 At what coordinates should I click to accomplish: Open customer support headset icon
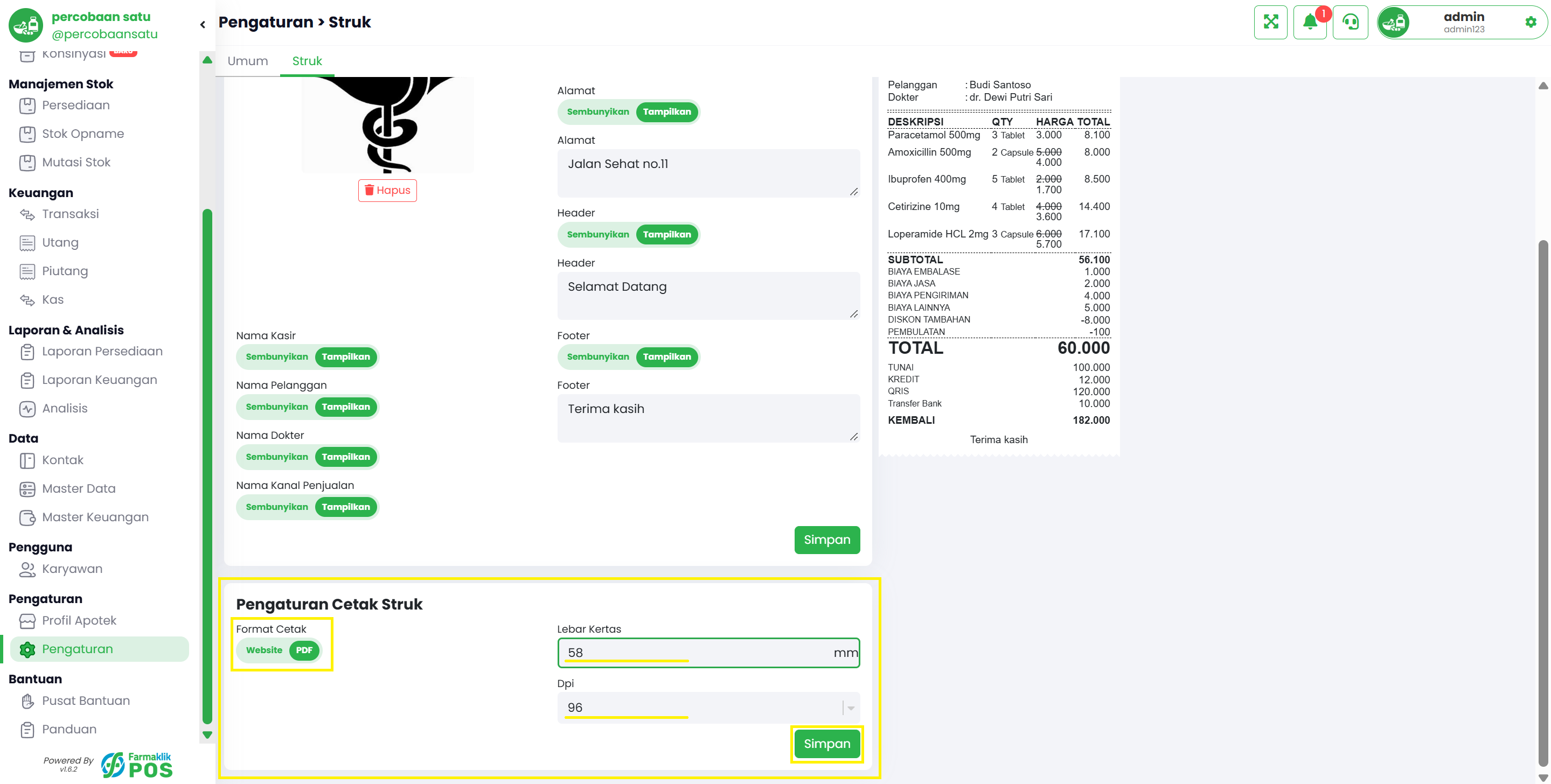[x=1350, y=22]
